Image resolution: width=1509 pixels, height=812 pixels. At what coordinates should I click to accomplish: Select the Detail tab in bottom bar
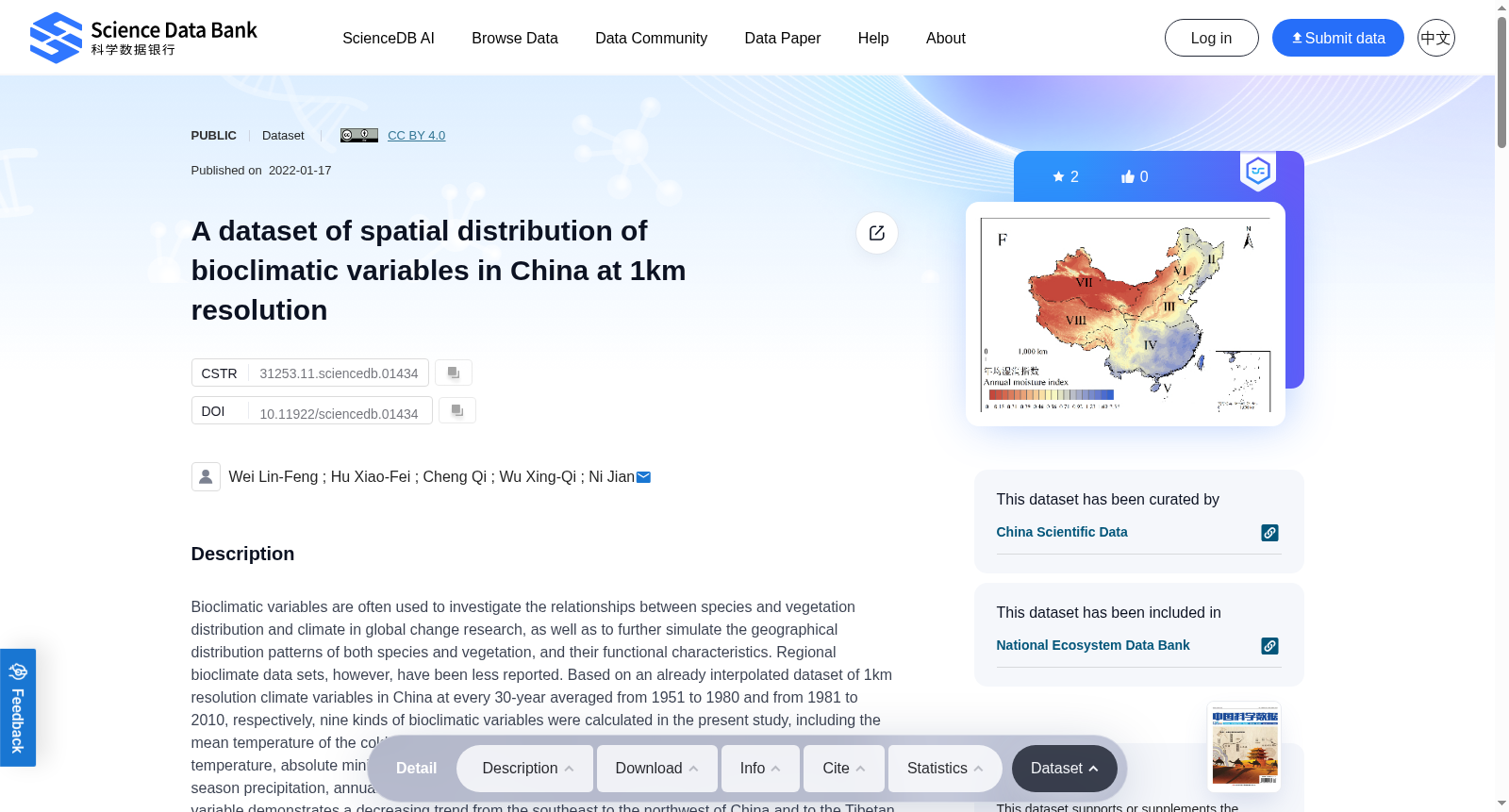pos(416,769)
